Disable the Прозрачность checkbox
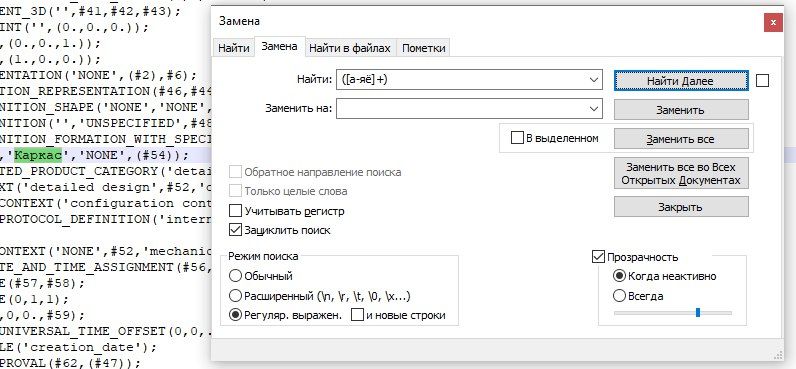Screen dimensions: 796x369 pos(599,257)
